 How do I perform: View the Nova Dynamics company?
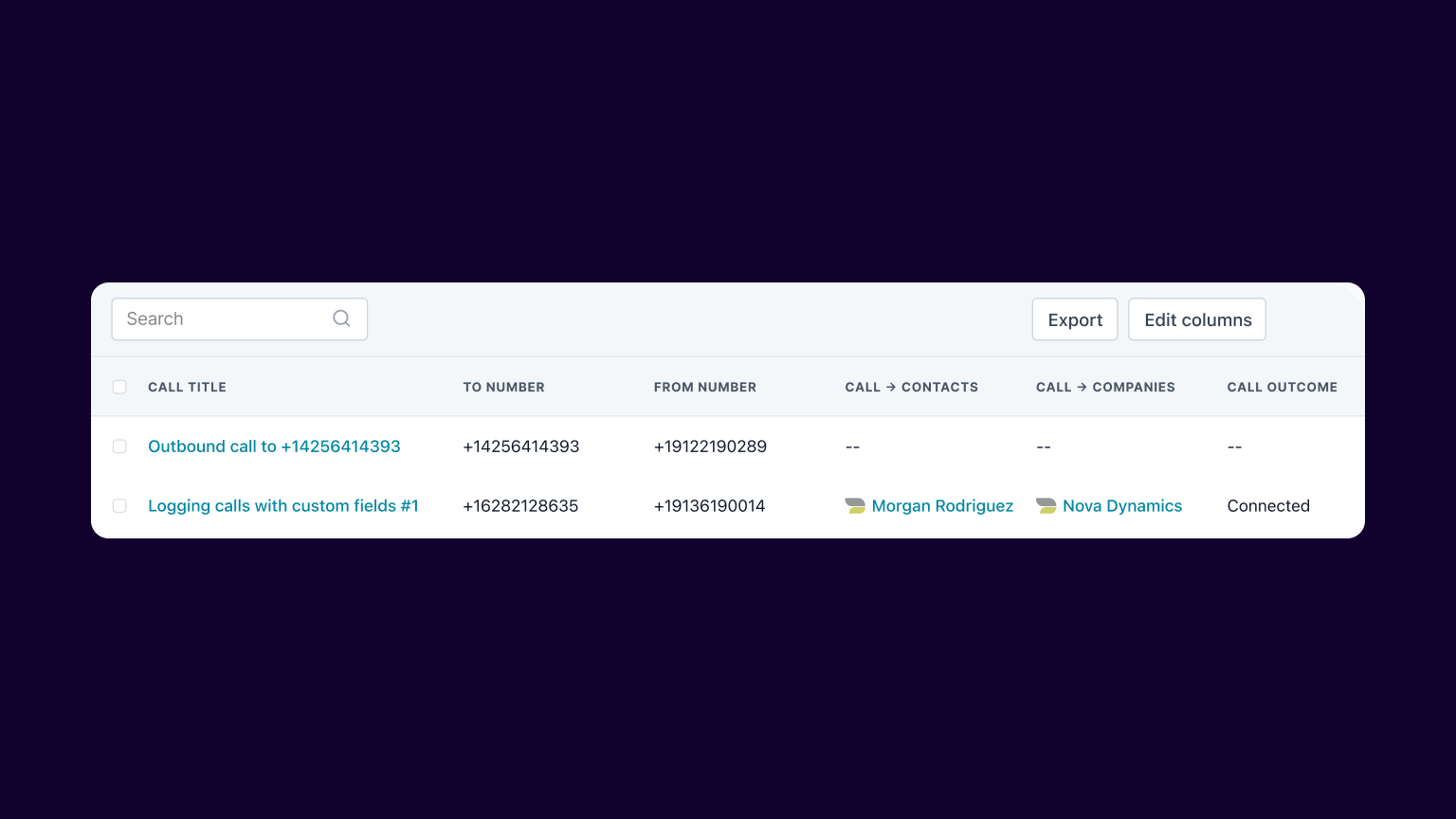[x=1122, y=505]
